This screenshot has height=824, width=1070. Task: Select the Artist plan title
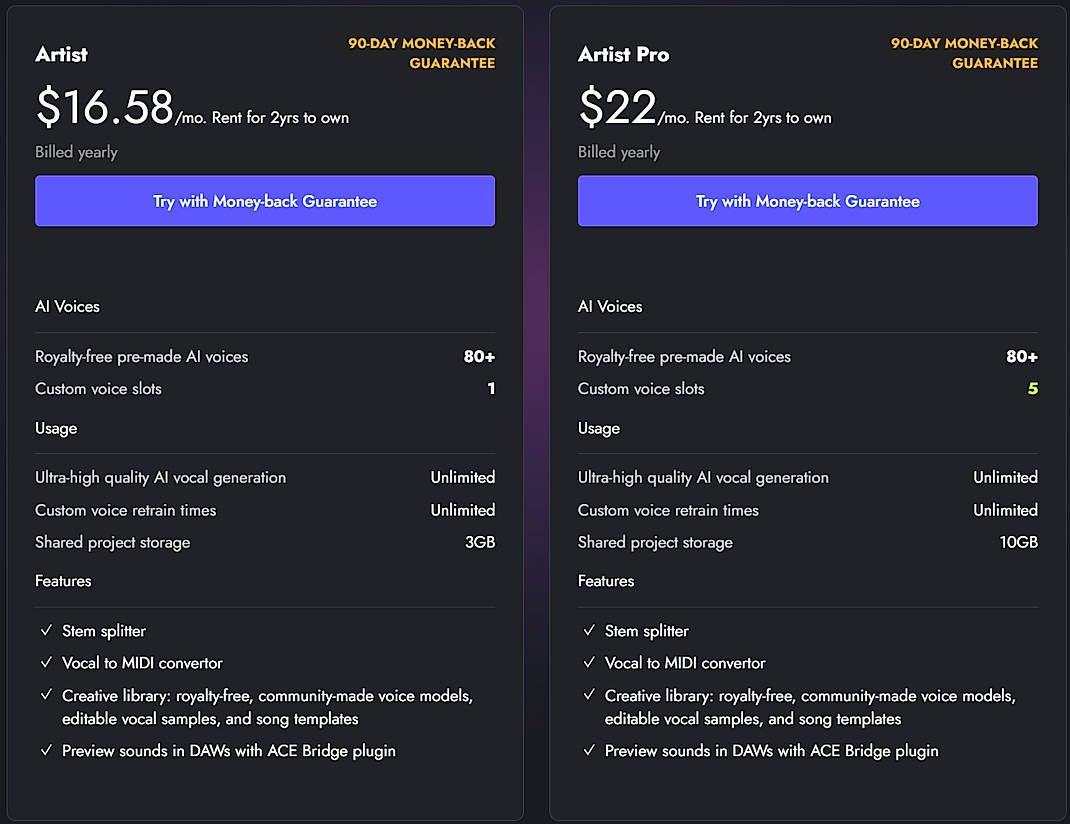tap(61, 55)
